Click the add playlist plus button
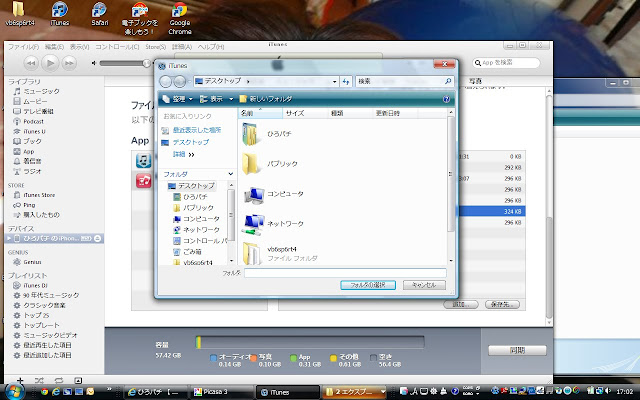Screen dimensions: 640x400 tap(20, 380)
